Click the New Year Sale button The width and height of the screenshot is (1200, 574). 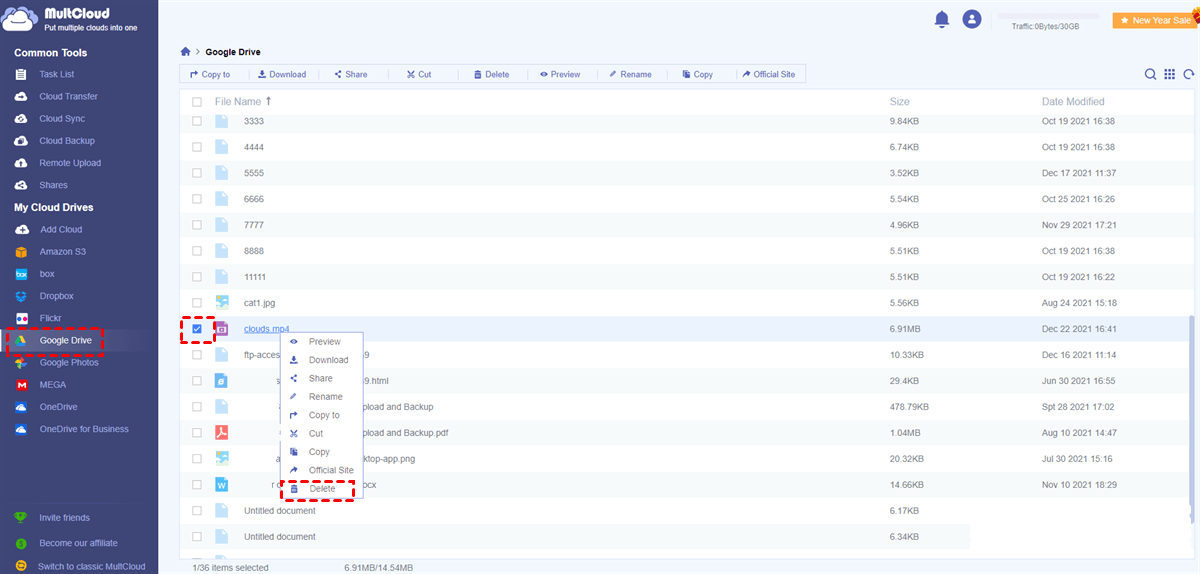pyautogui.click(x=1153, y=20)
